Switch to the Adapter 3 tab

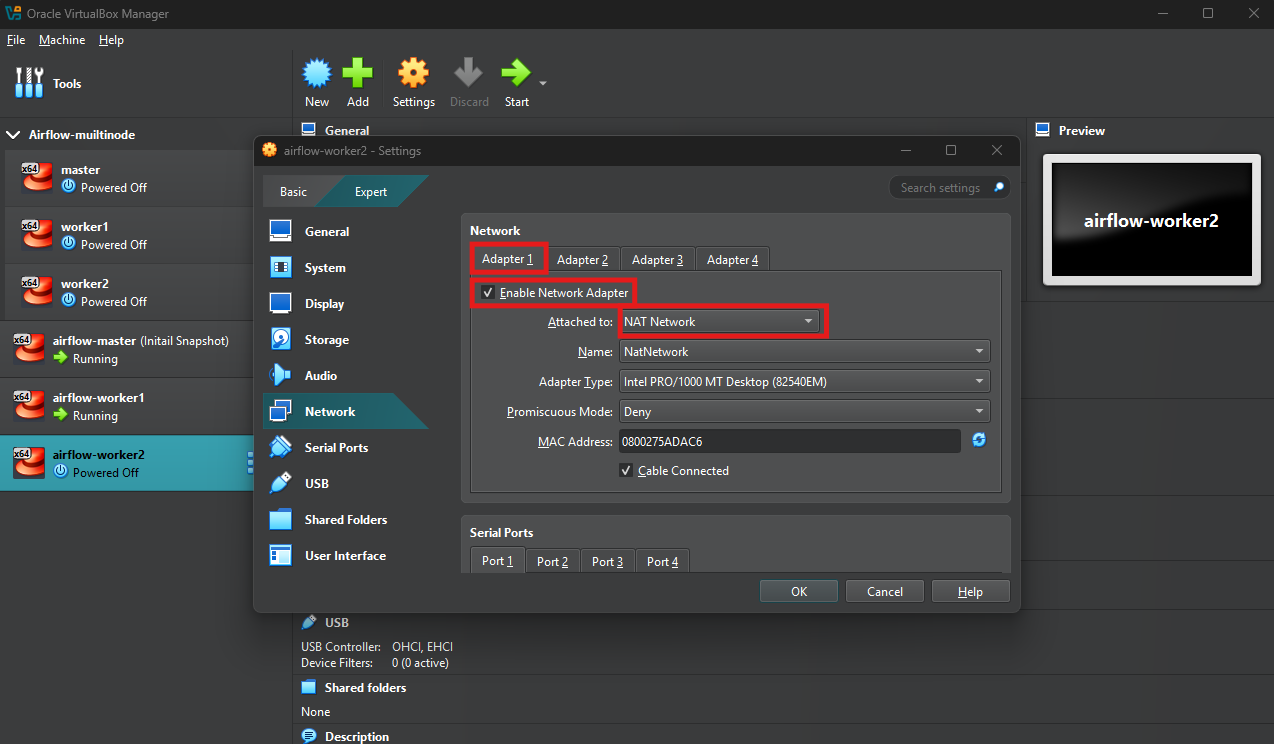pyautogui.click(x=658, y=260)
